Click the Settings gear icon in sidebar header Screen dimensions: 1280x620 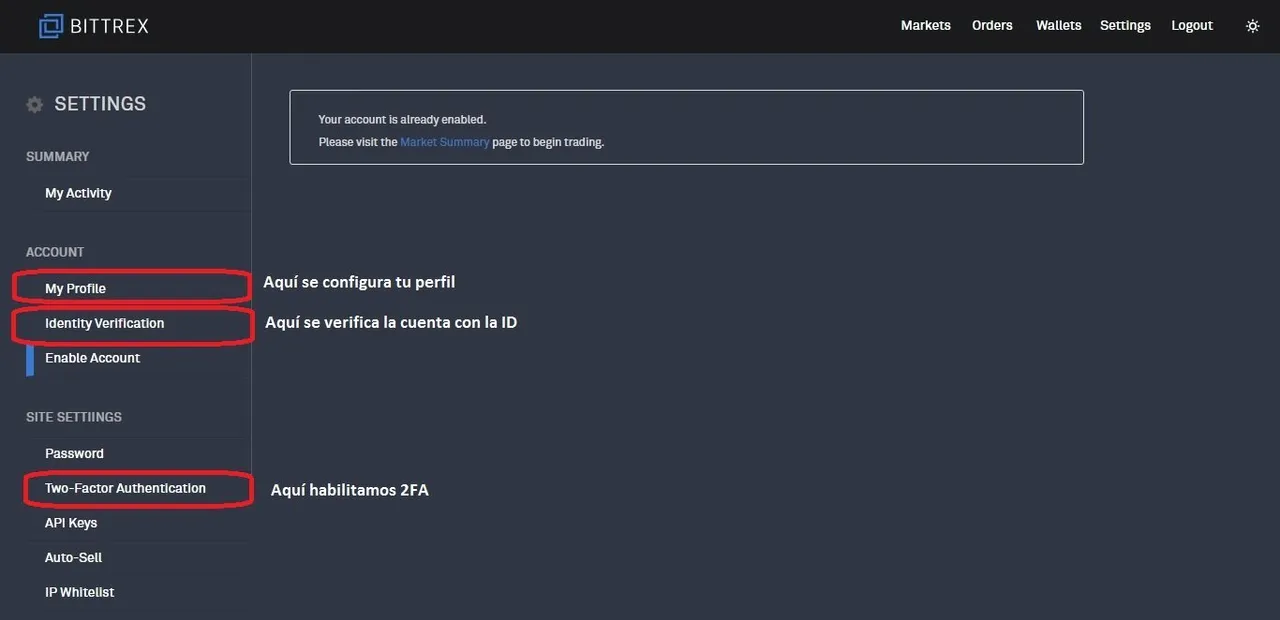coord(35,104)
